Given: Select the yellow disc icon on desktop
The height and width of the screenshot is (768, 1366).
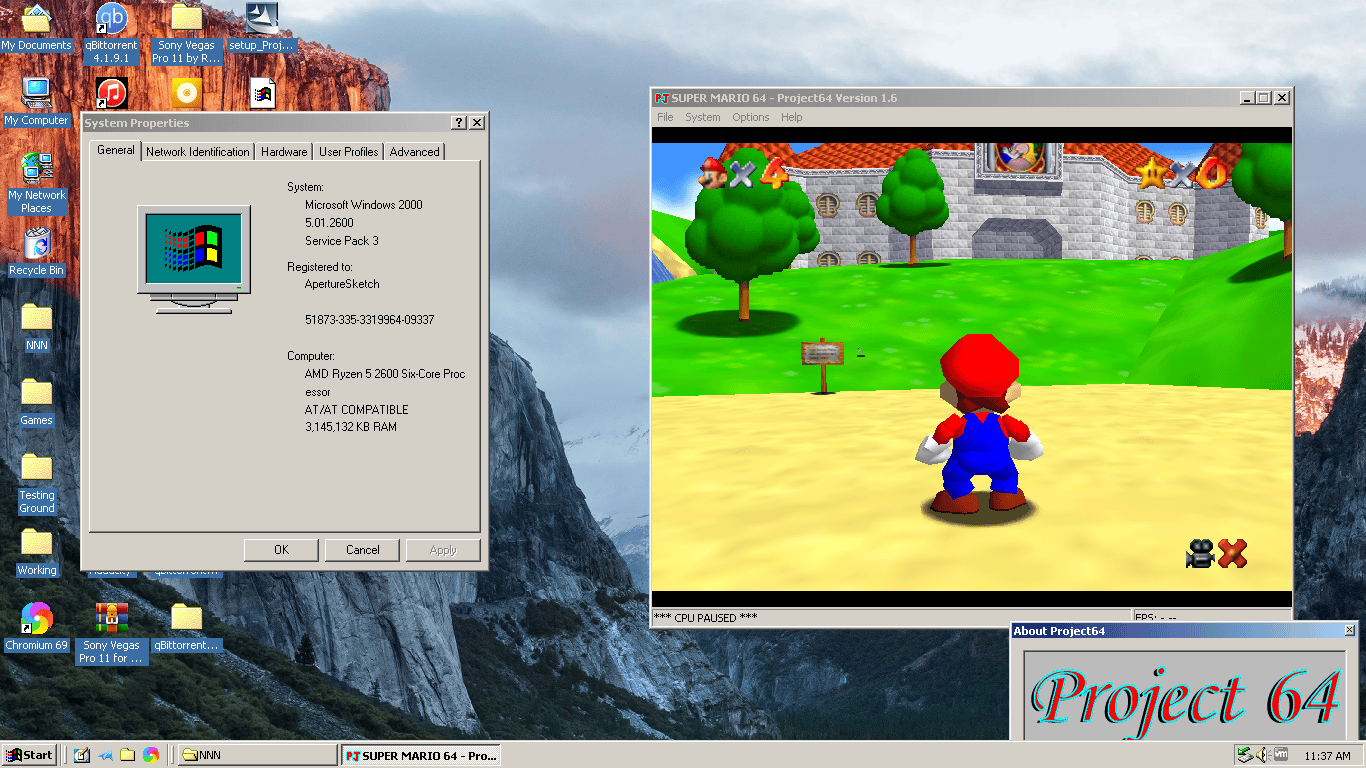Looking at the screenshot, I should tap(186, 94).
